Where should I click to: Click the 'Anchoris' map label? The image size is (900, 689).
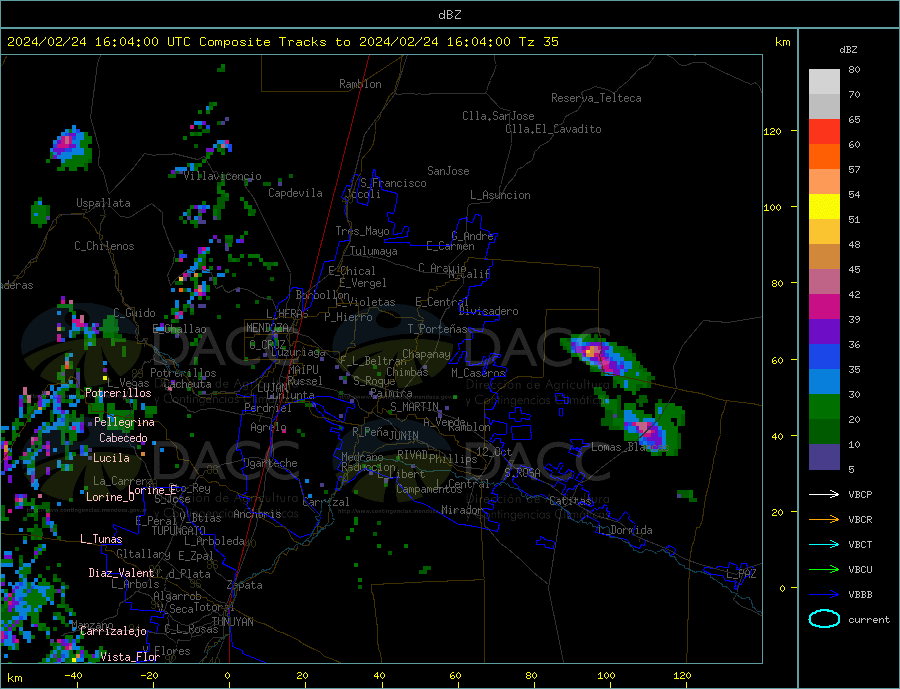coord(257,514)
